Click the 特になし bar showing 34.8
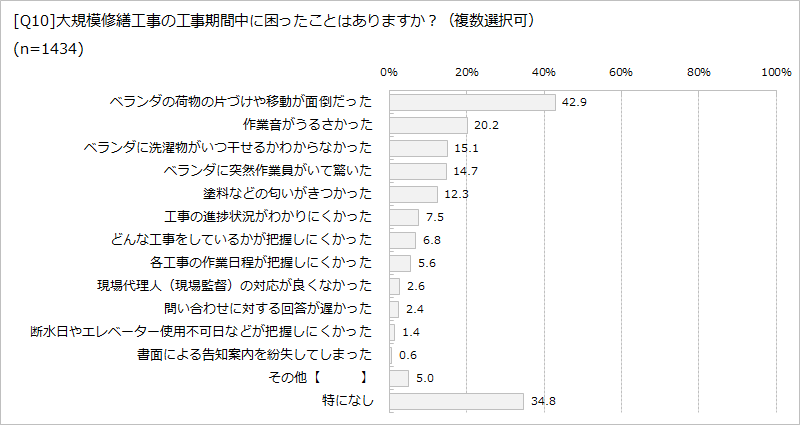 [x=457, y=401]
